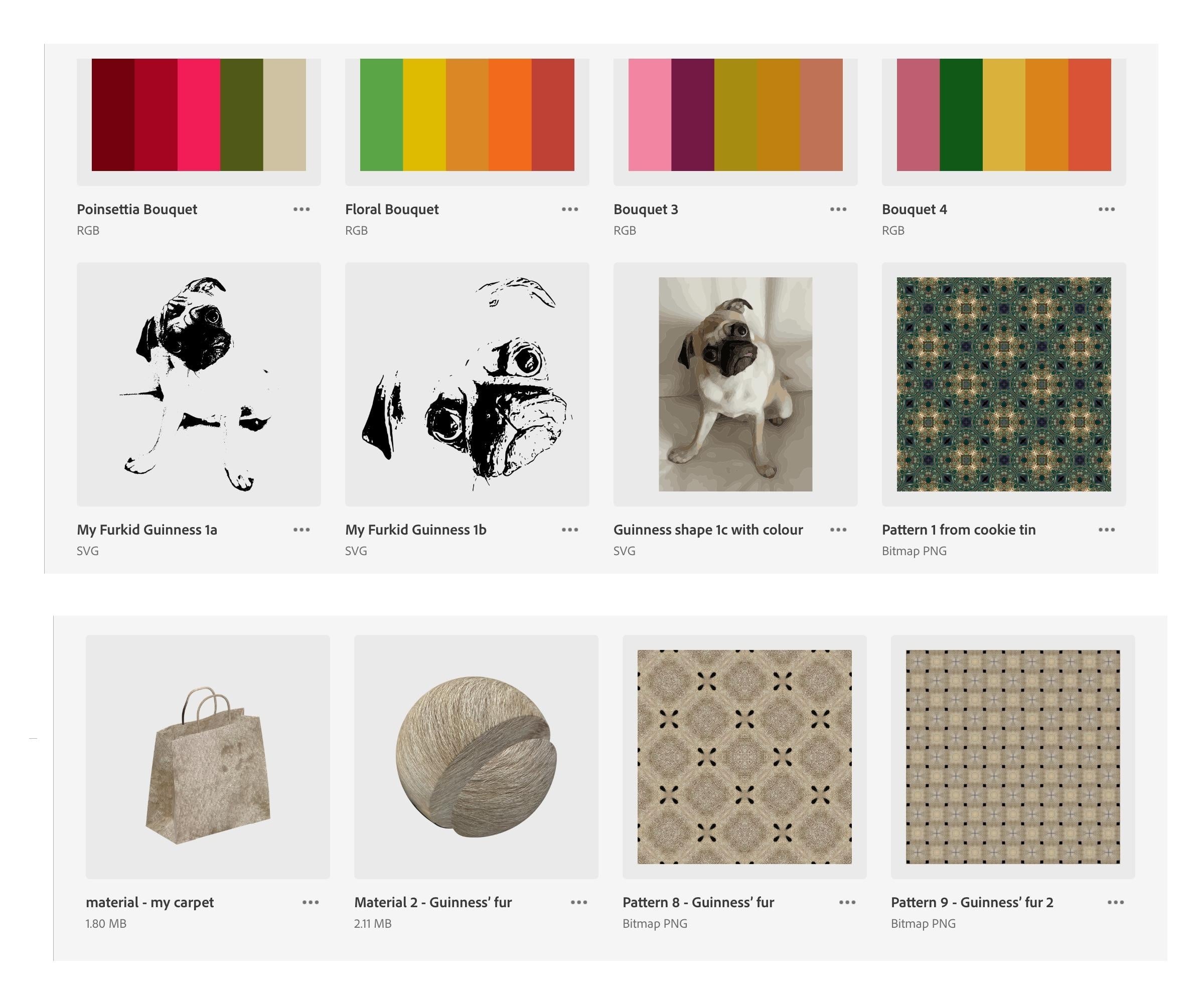Click the 1.80 MB file size text

pyautogui.click(x=106, y=923)
